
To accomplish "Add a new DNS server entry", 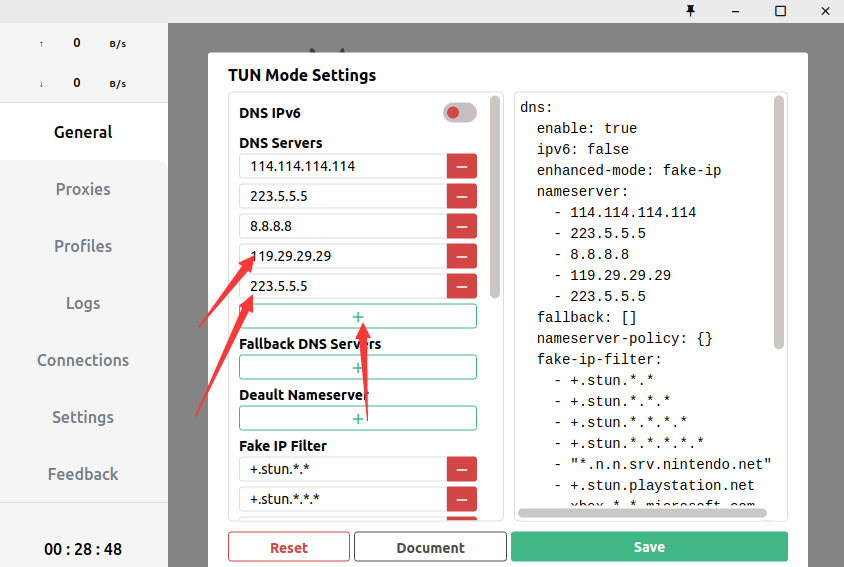I will [358, 316].
